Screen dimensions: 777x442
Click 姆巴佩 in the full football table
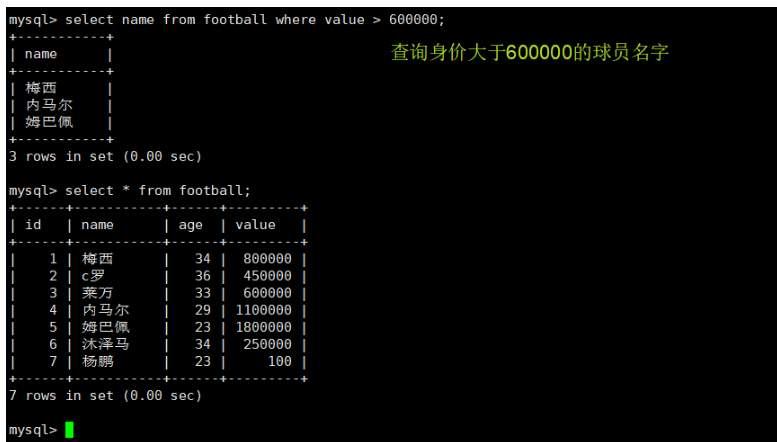point(106,327)
